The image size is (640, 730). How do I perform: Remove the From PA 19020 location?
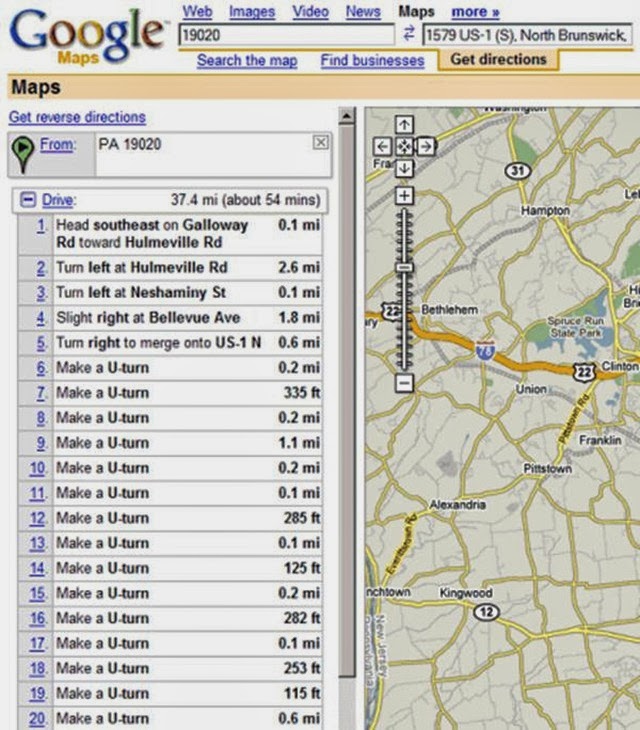[320, 142]
